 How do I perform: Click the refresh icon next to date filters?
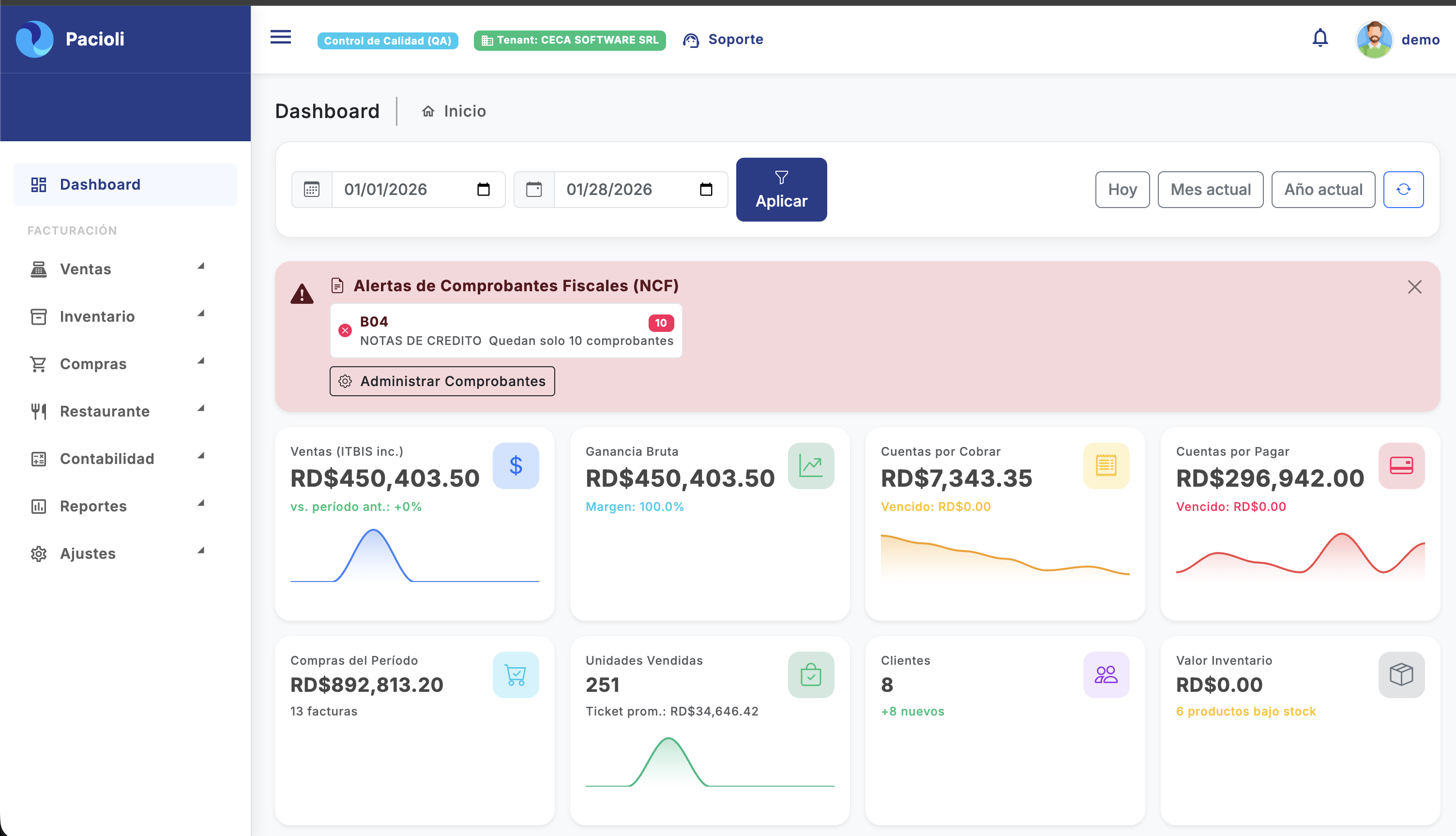[1404, 190]
